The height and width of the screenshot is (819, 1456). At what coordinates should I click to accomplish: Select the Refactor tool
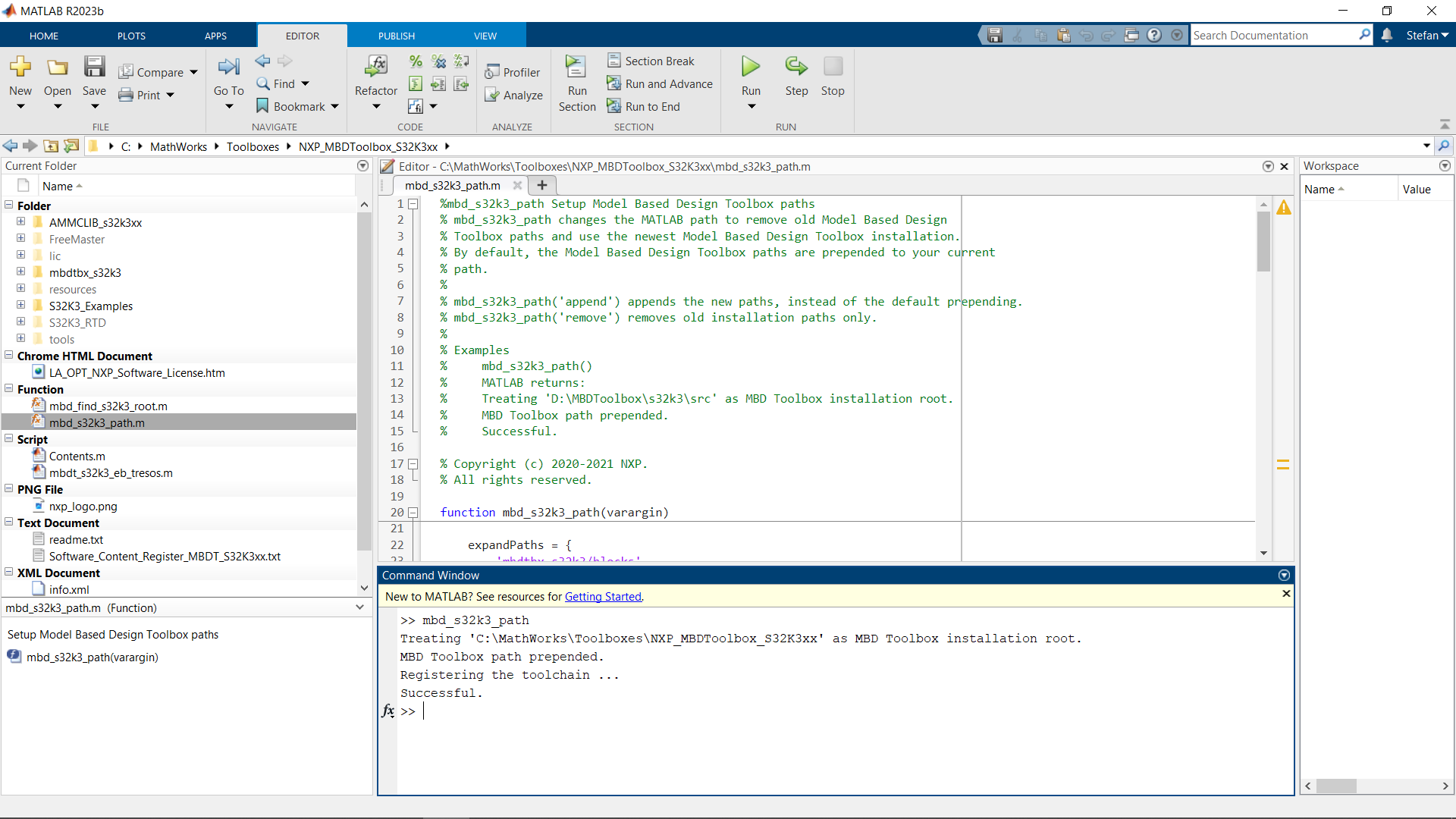pos(375,80)
